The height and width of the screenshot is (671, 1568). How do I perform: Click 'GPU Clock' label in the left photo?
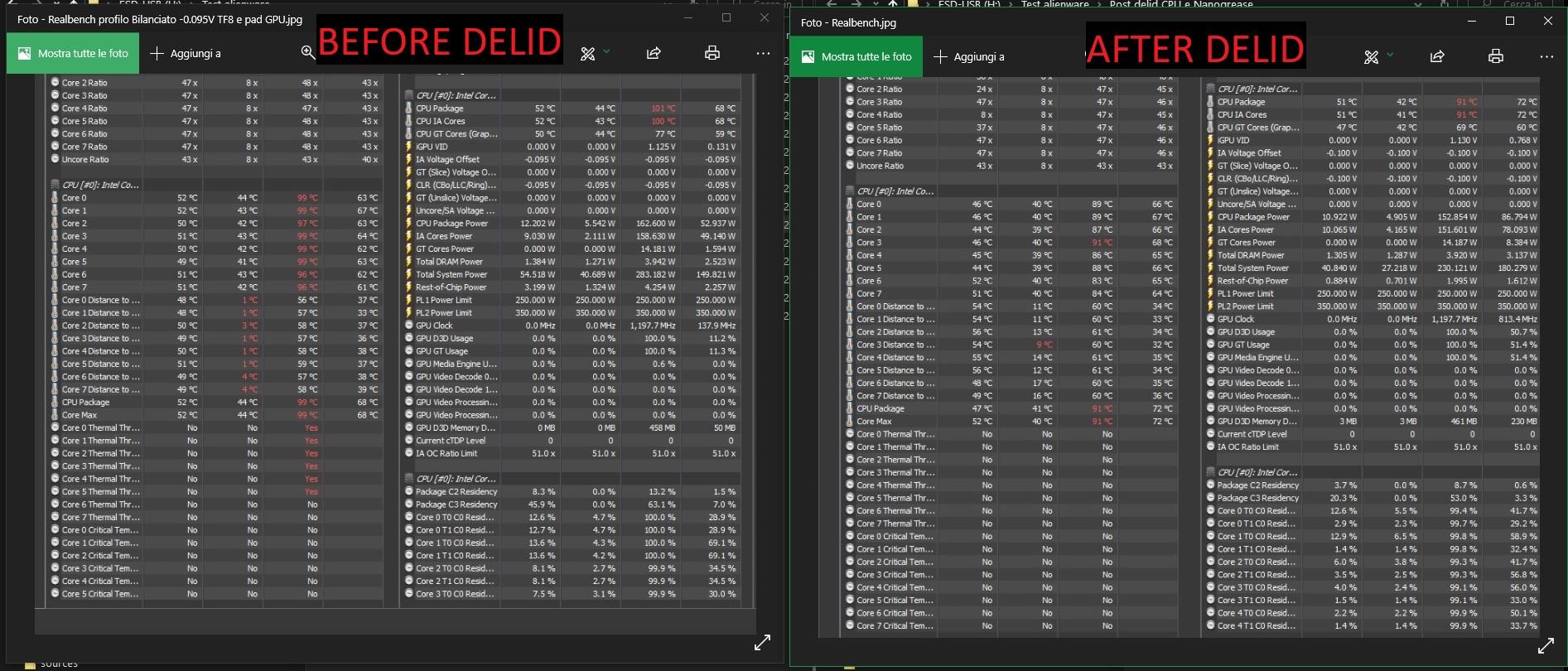(x=435, y=326)
